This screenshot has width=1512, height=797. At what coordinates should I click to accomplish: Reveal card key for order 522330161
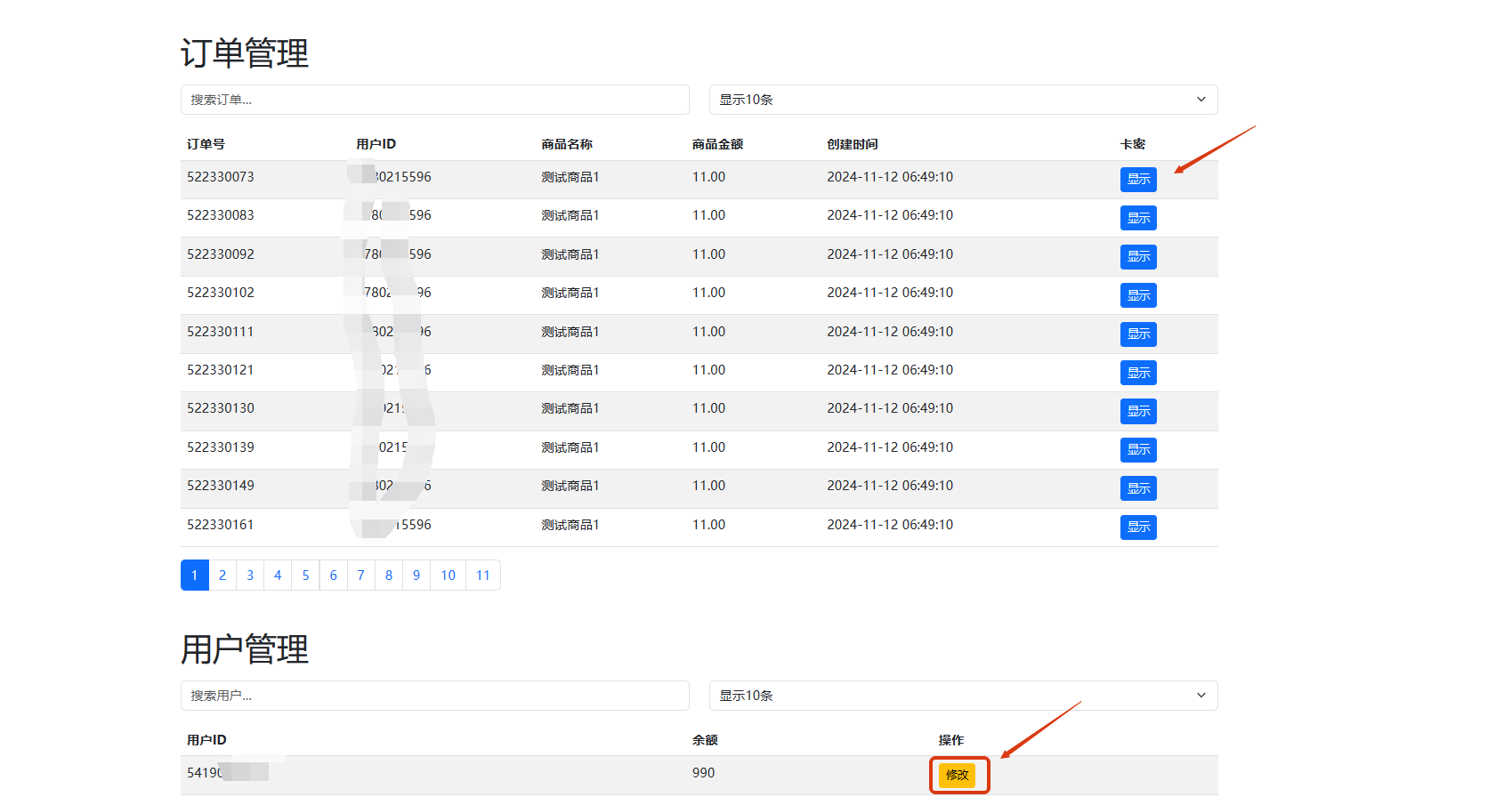click(x=1138, y=527)
